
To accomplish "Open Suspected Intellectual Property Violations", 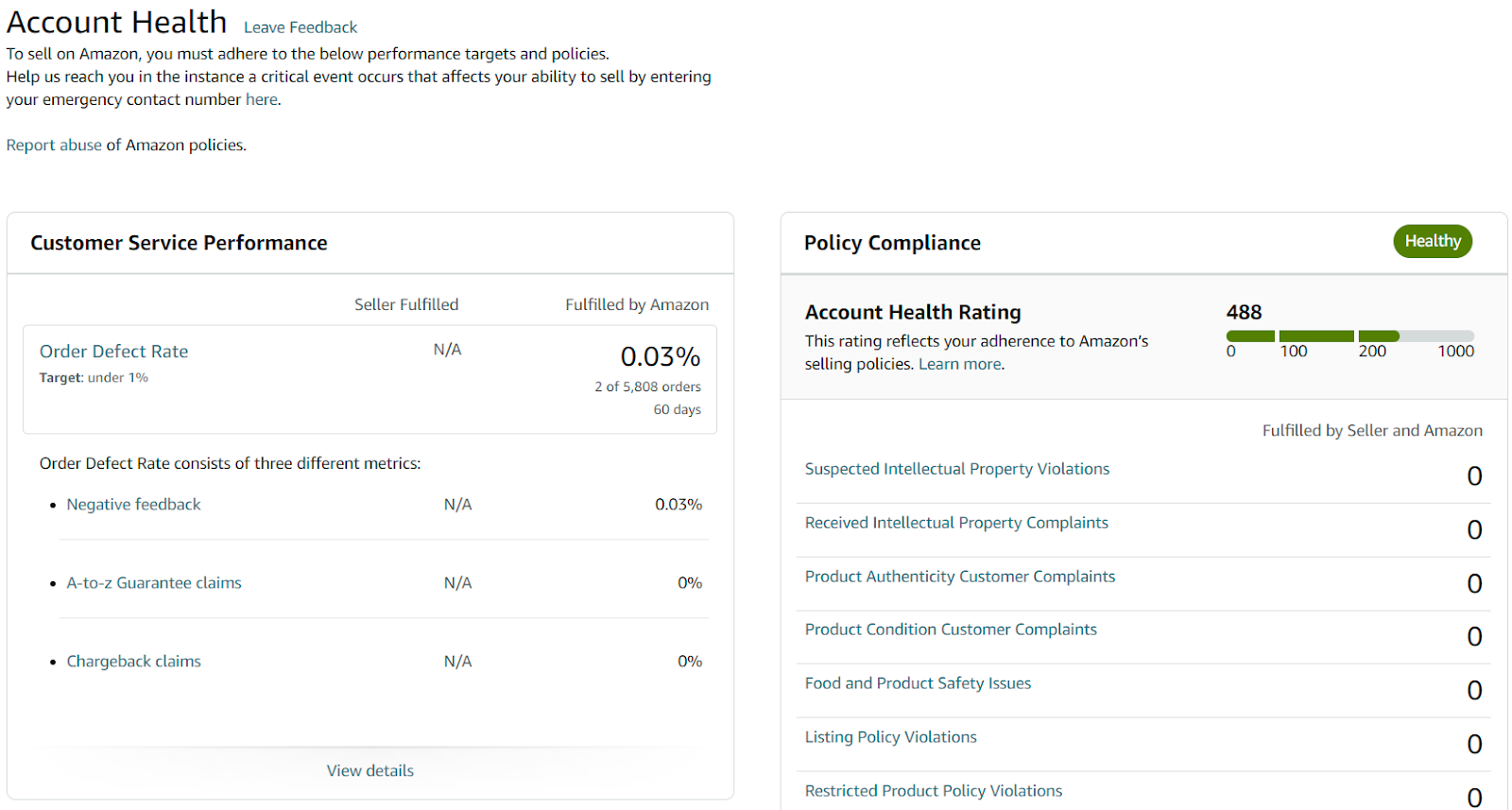I will pyautogui.click(x=957, y=469).
